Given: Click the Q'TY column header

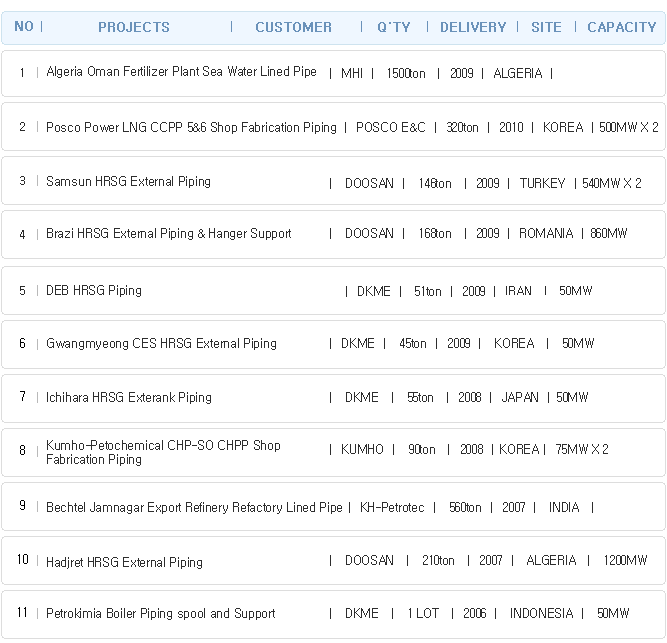Looking at the screenshot, I should (x=394, y=27).
